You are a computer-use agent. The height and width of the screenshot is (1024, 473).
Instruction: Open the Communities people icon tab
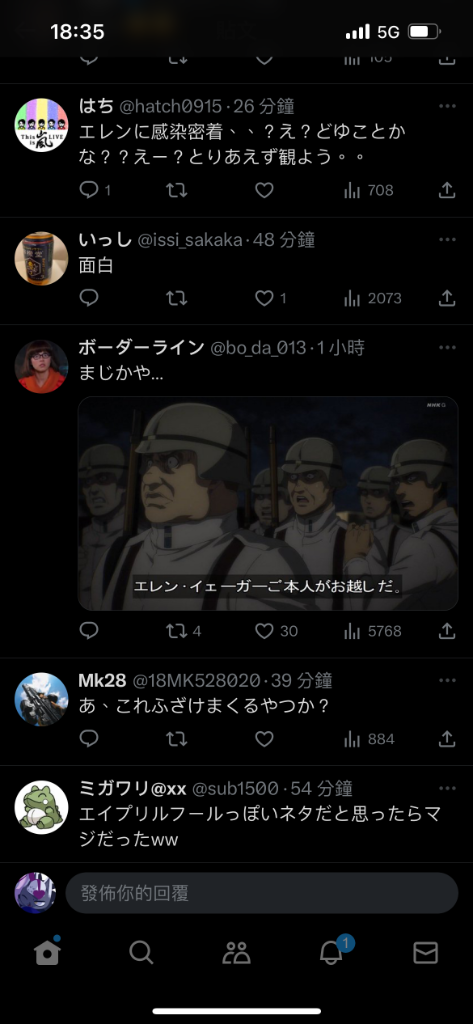[x=236, y=953]
